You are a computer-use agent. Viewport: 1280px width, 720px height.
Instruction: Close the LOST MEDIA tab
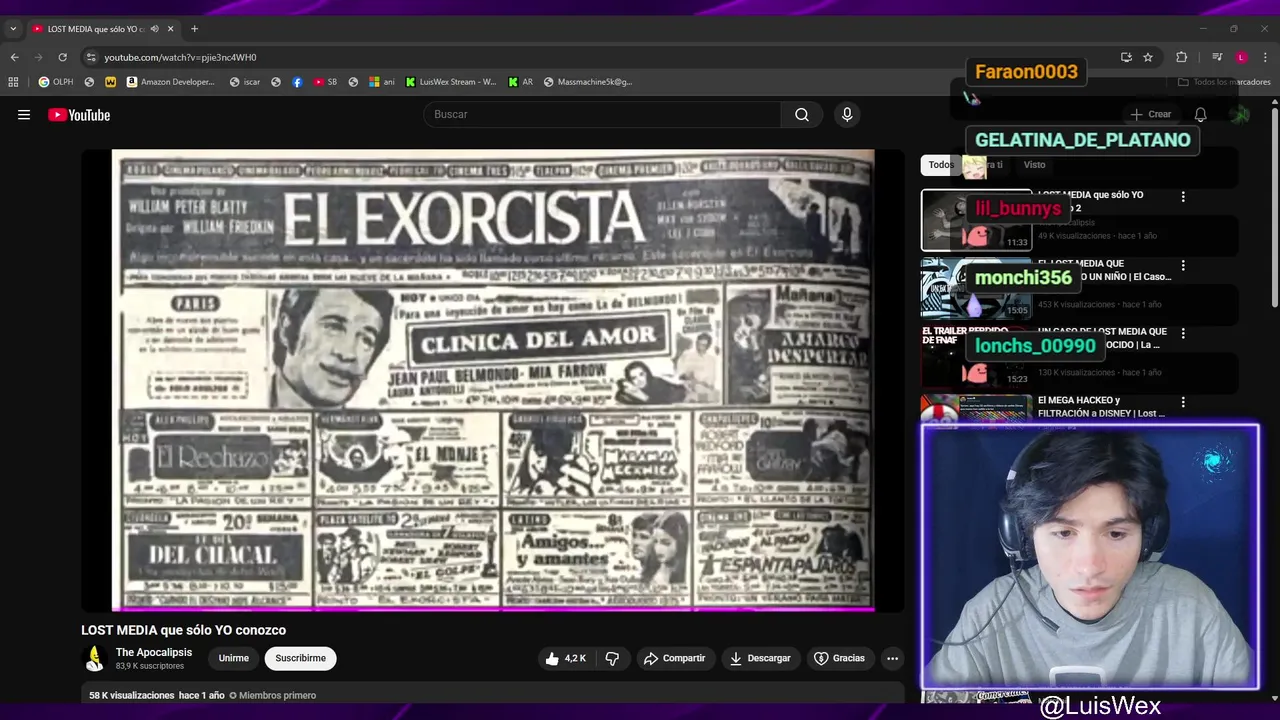(x=170, y=29)
